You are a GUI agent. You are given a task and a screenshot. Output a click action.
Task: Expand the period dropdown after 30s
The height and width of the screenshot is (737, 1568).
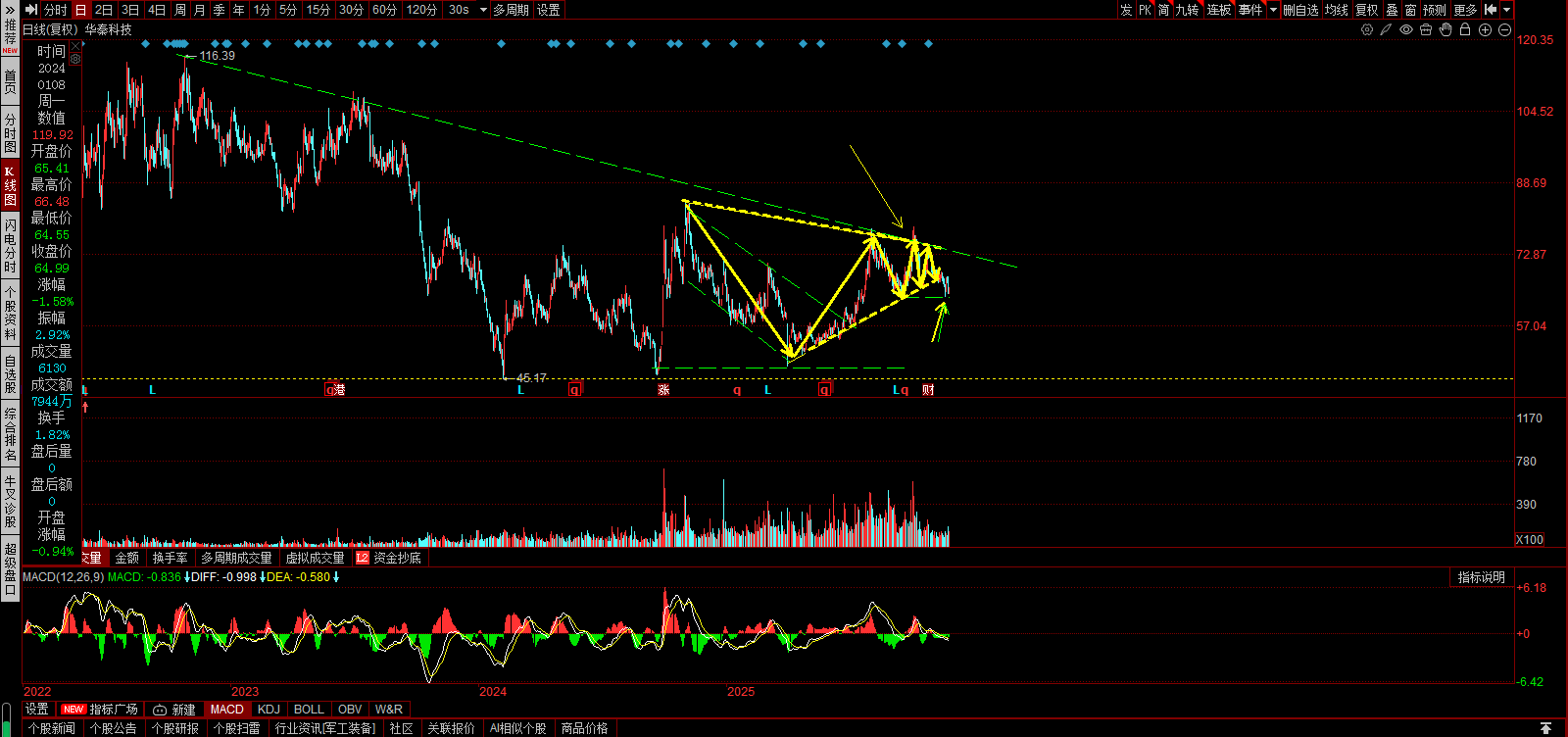482,10
